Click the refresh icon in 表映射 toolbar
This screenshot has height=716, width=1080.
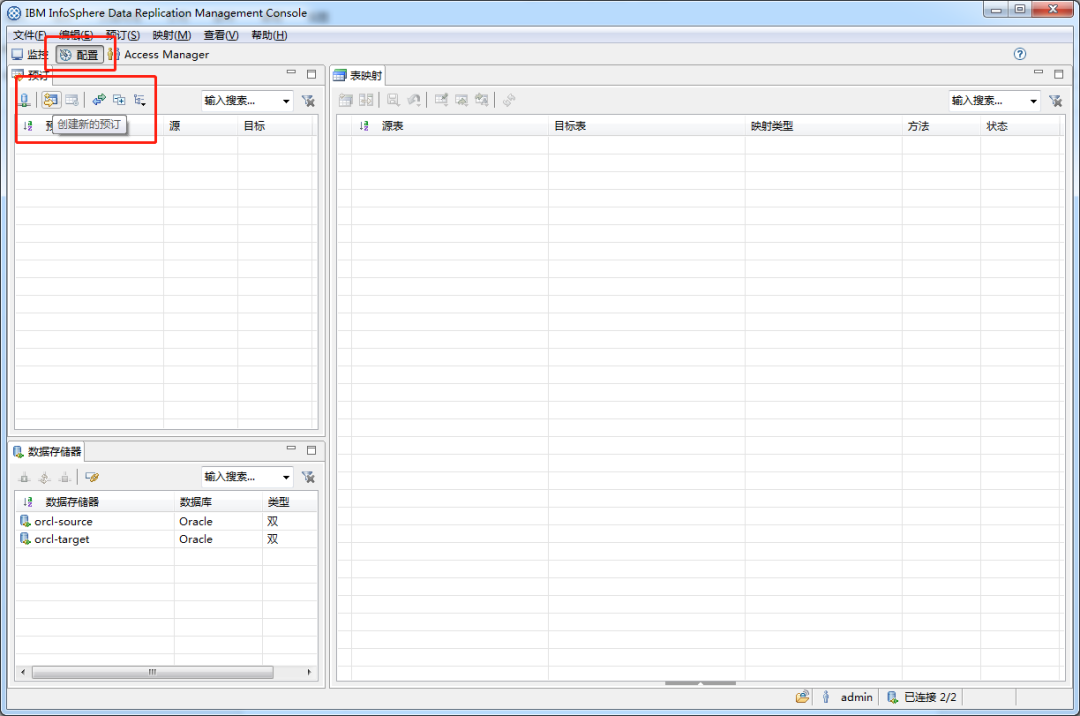[x=509, y=100]
